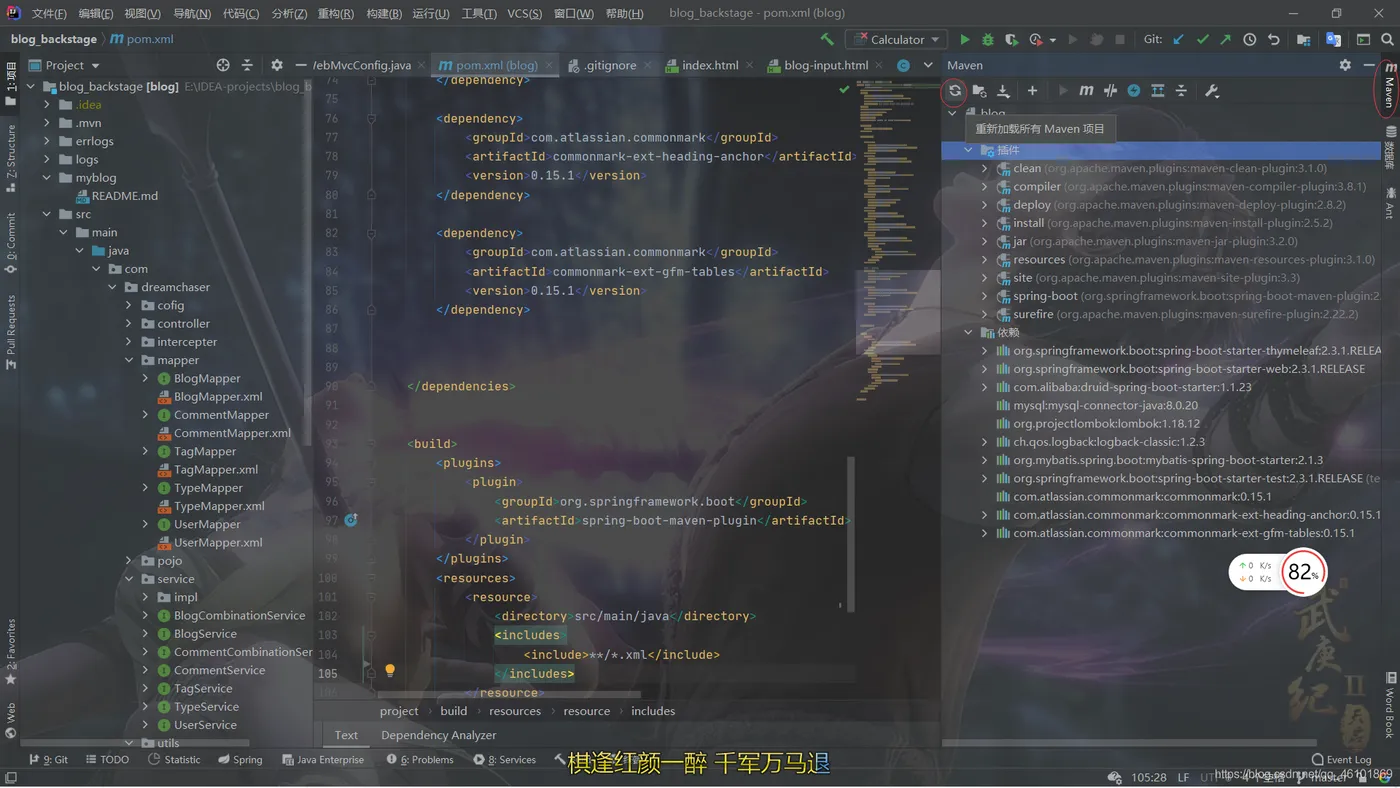Open the VCS(S) menu

pyautogui.click(x=525, y=14)
